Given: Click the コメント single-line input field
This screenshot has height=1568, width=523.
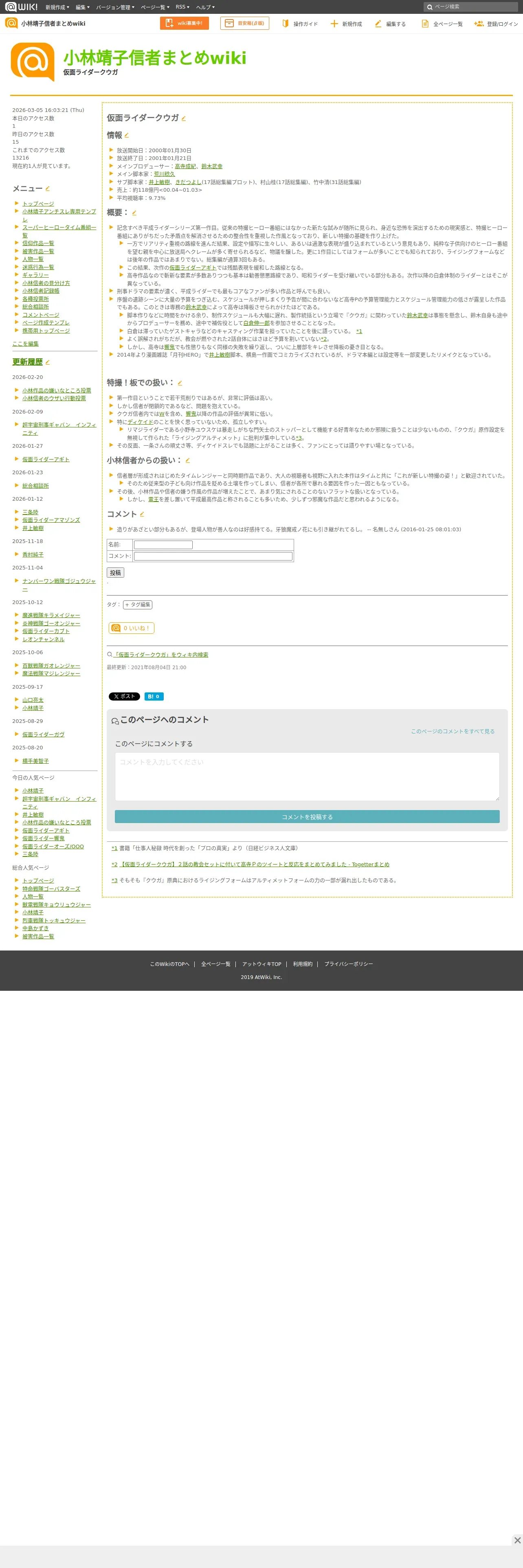Looking at the screenshot, I should 213,556.
